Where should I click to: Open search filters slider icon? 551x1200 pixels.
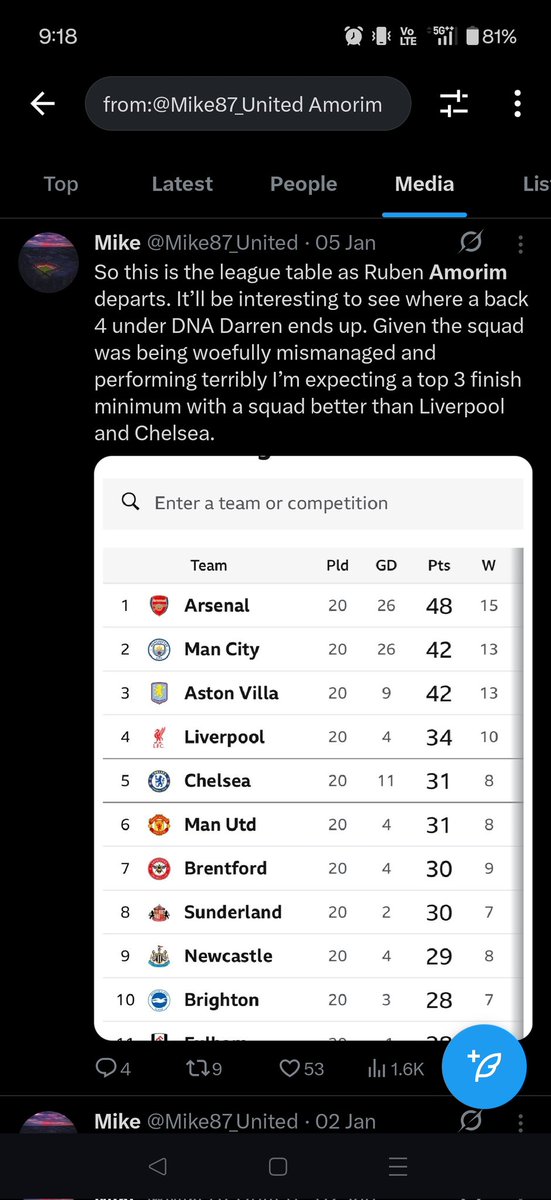tap(454, 103)
